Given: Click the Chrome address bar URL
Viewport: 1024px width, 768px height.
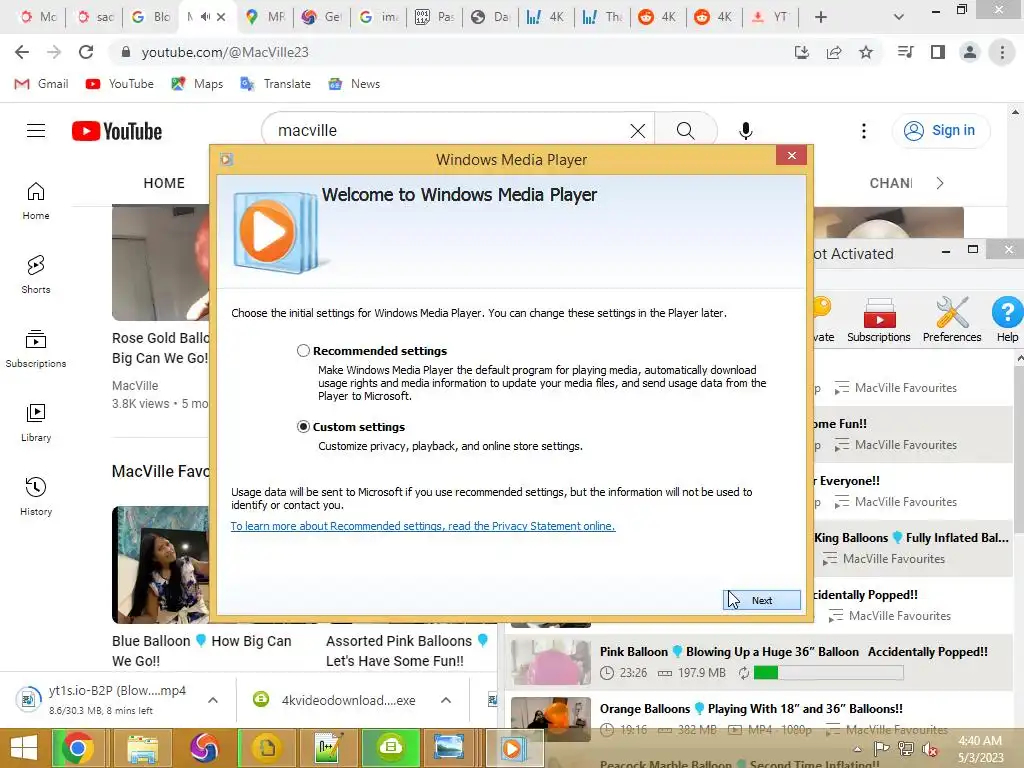Looking at the screenshot, I should point(225,52).
